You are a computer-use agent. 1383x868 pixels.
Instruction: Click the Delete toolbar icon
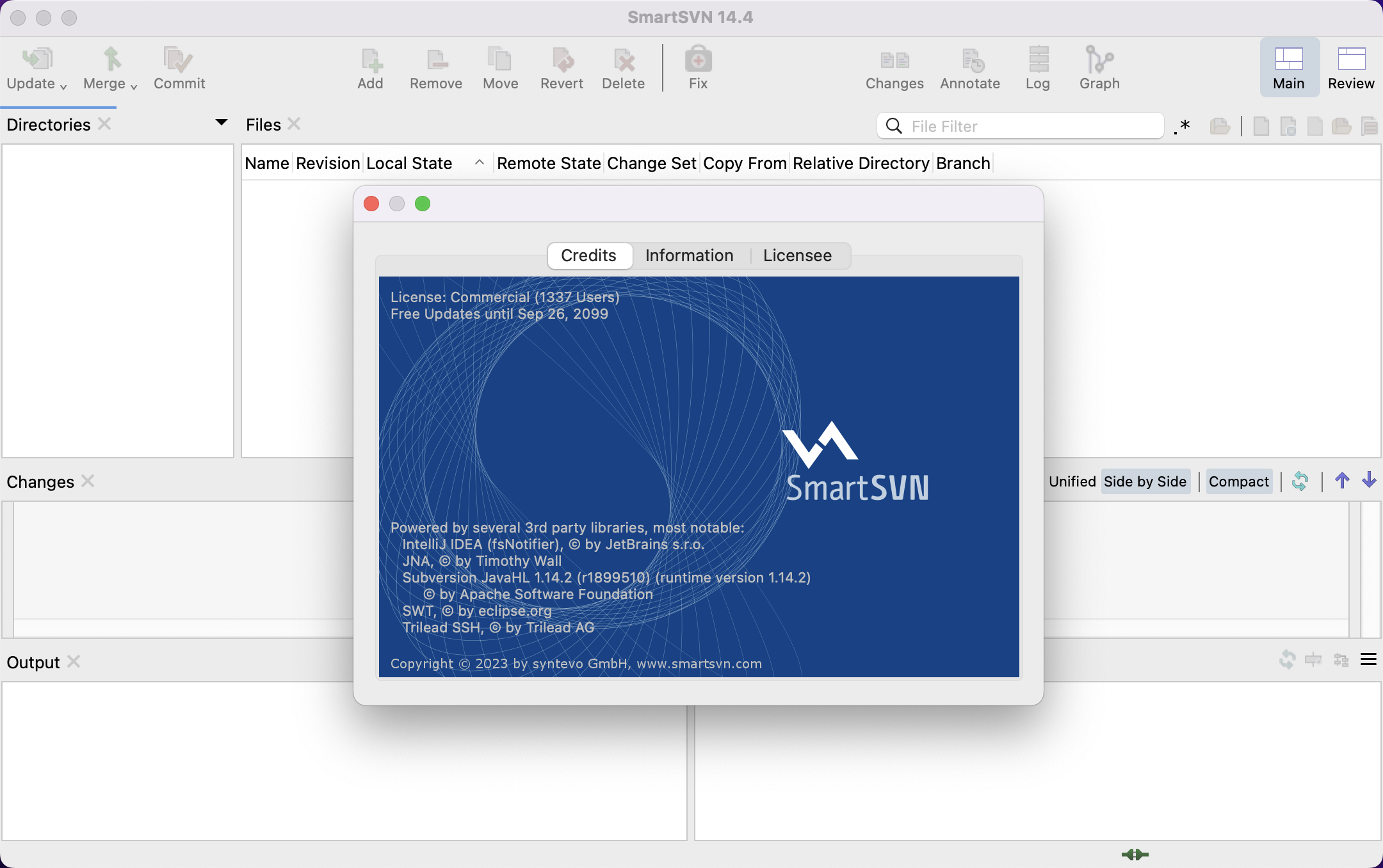(x=624, y=60)
